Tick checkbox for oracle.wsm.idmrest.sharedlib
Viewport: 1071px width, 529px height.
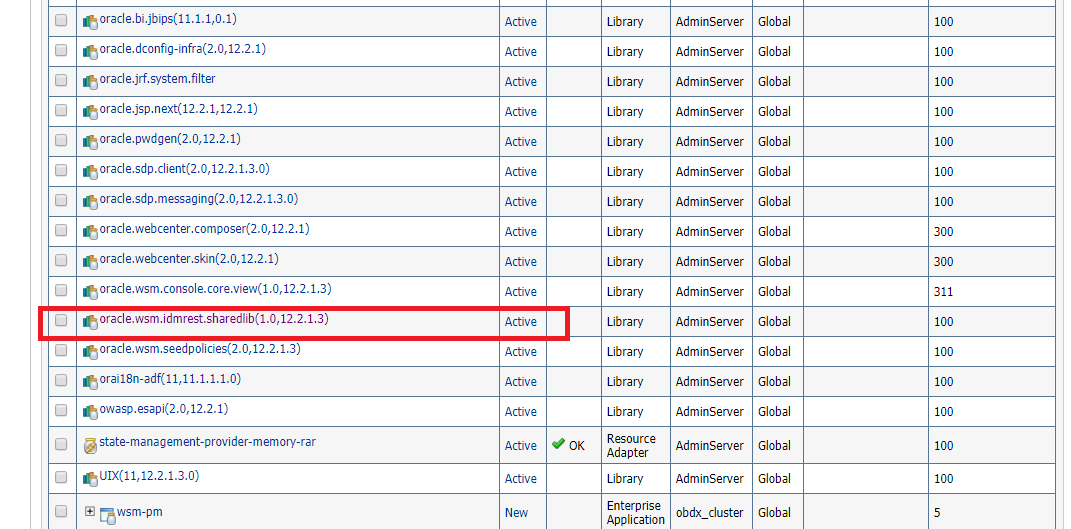(x=61, y=320)
